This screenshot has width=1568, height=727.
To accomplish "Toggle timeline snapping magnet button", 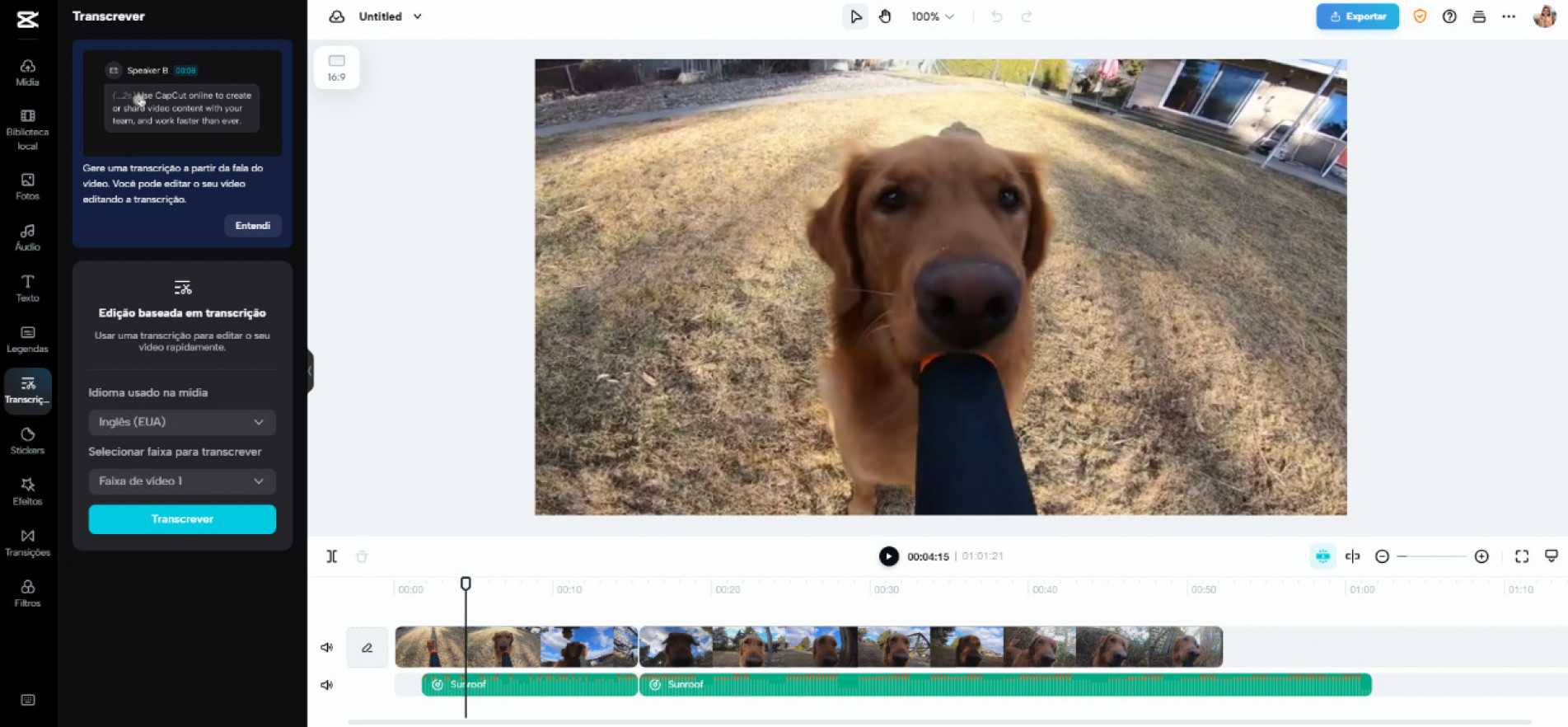I will tap(1322, 556).
